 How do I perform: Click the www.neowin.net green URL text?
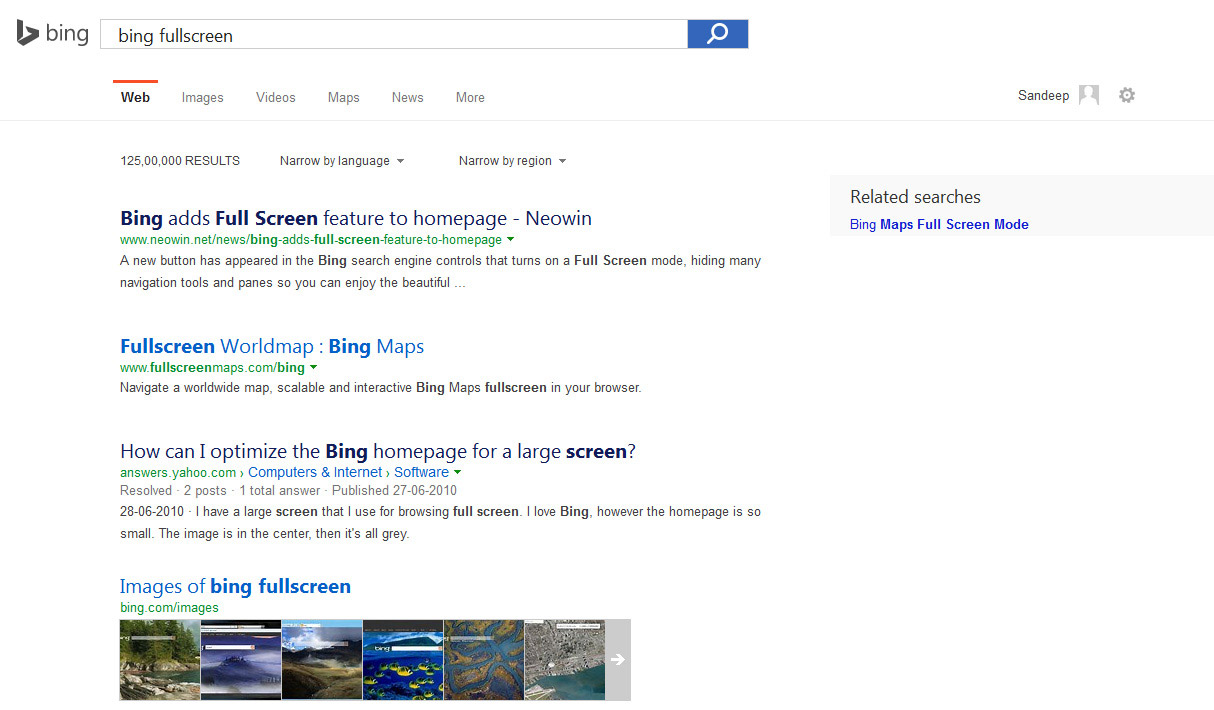[311, 240]
